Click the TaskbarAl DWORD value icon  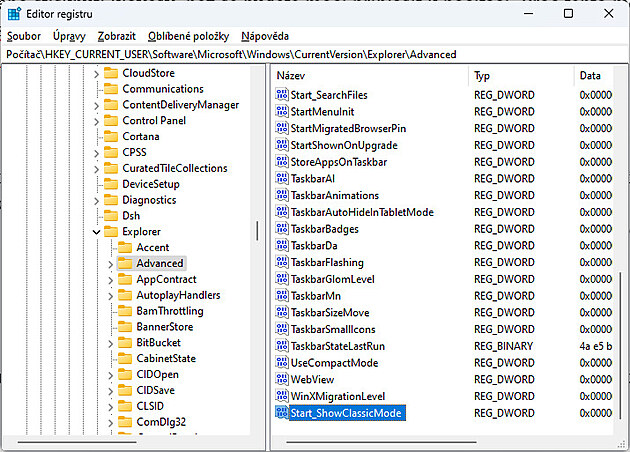(x=281, y=178)
